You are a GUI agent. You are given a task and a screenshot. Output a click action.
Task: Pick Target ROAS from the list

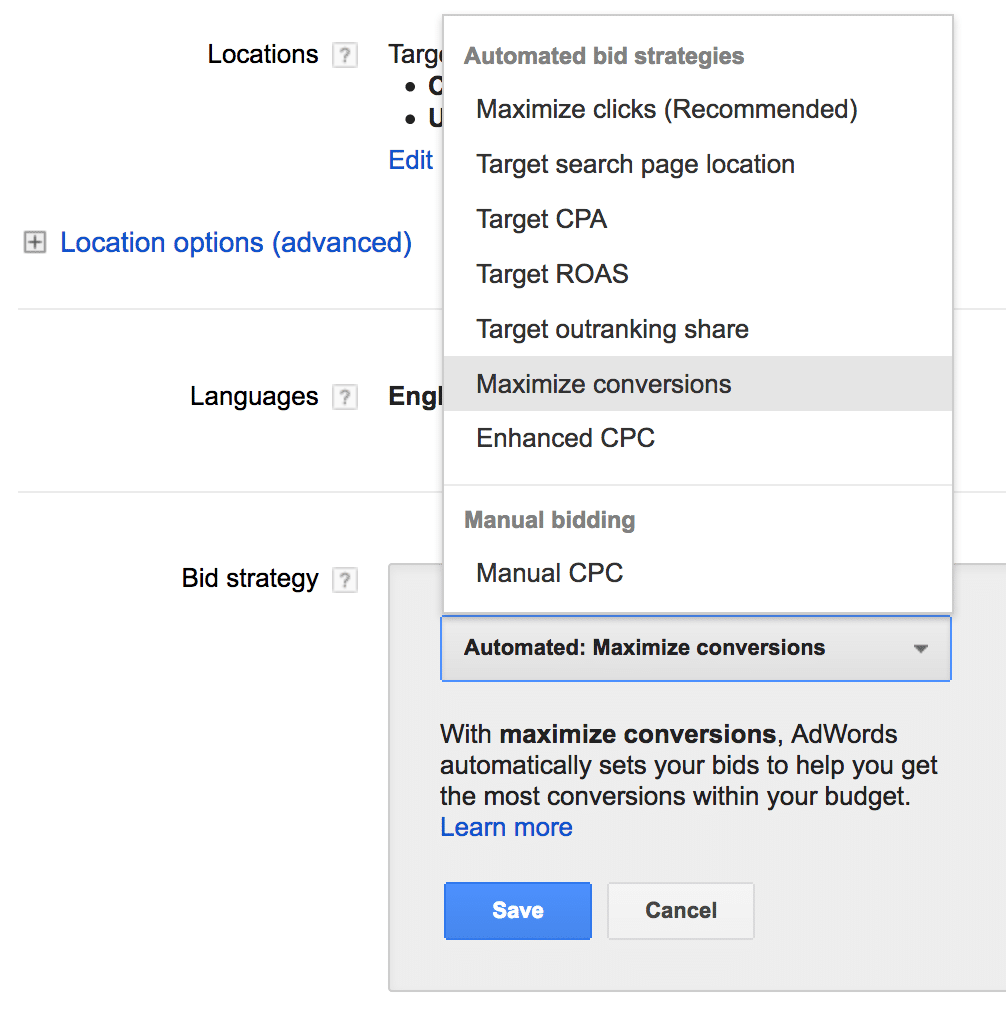[x=552, y=274]
